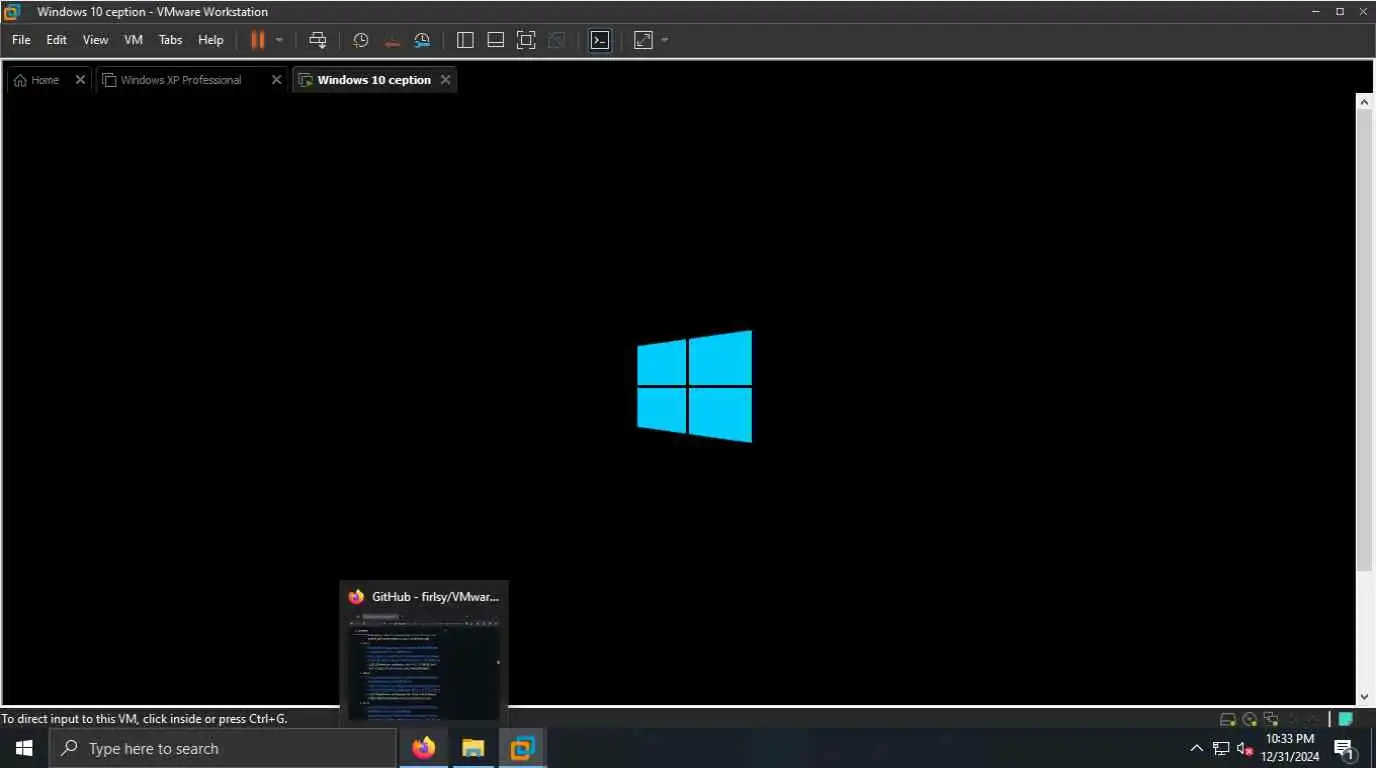Screen dimensions: 1376x768
Task: Click the CD/DVD device status icon
Action: [1250, 719]
